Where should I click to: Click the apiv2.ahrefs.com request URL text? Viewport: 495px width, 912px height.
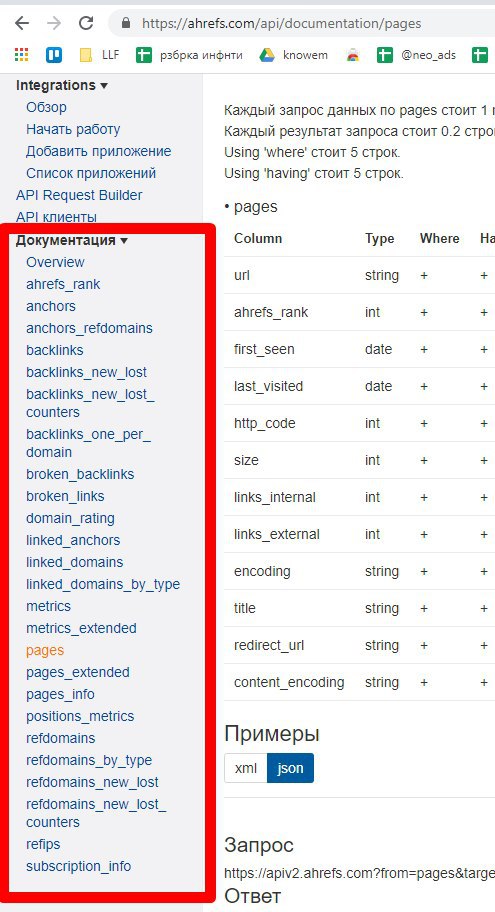[x=359, y=874]
